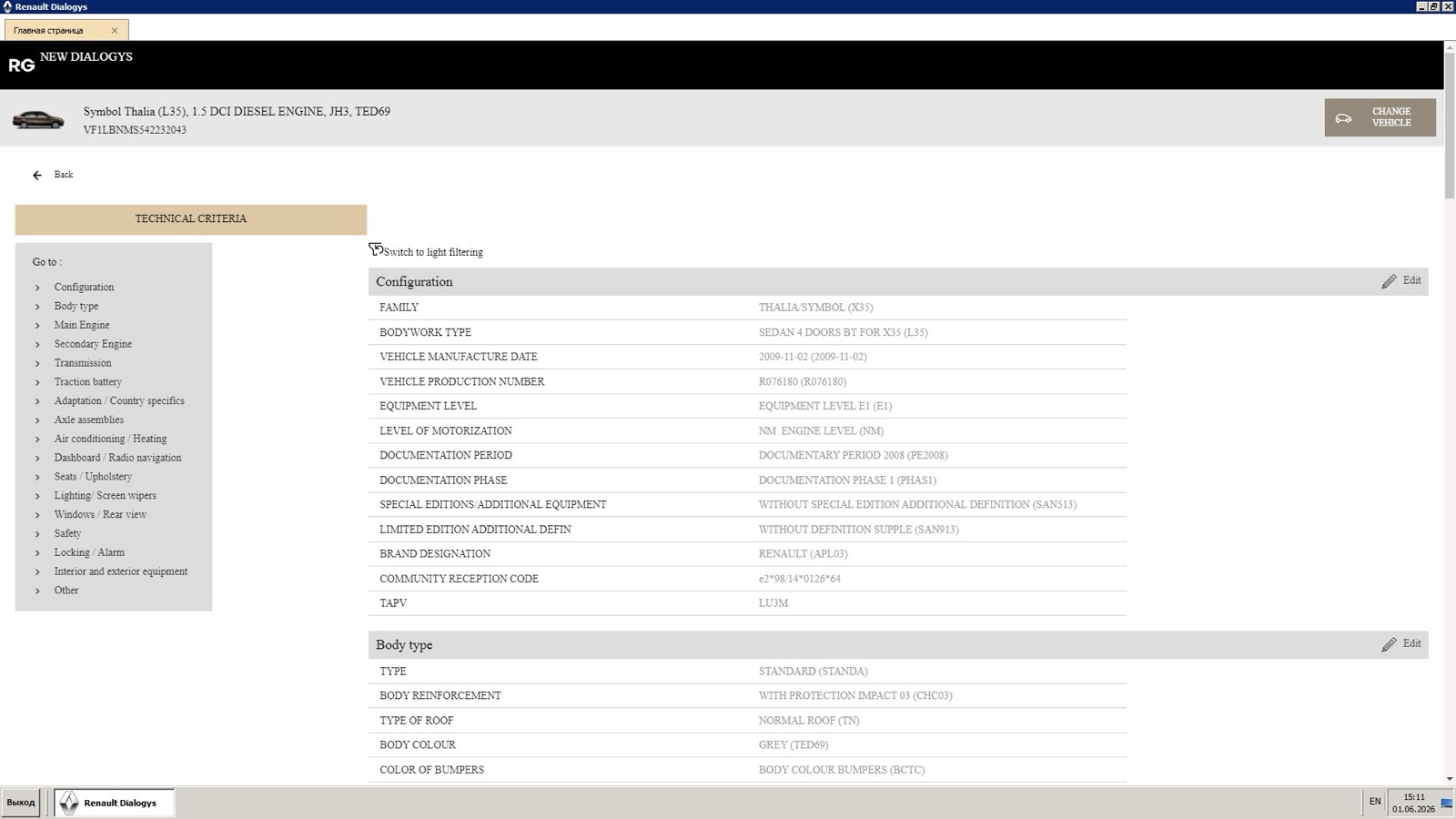
Task: Expand the Secondary Engine chevron
Action: 37,345
